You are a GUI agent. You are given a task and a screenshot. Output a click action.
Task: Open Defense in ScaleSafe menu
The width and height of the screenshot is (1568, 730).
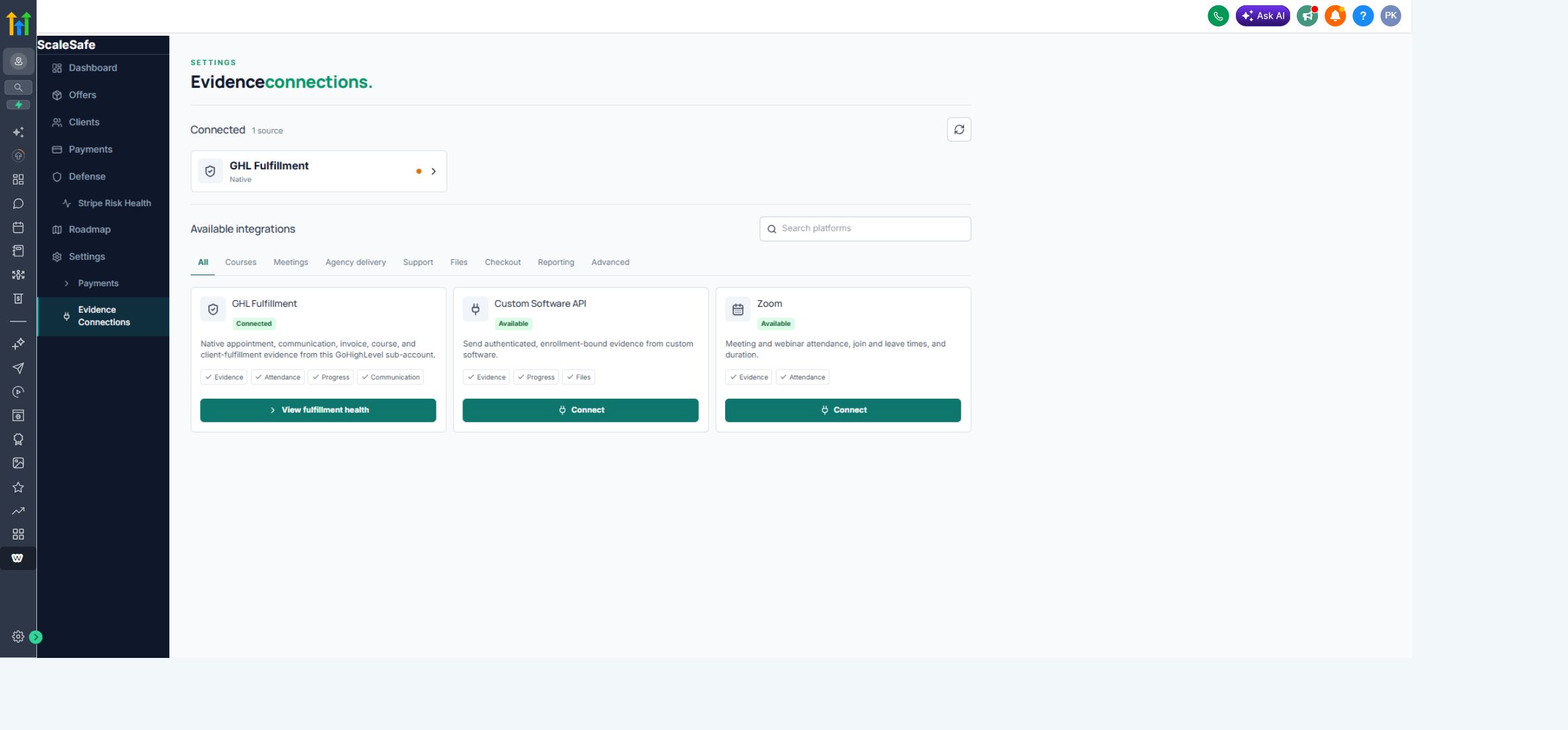pos(103,177)
